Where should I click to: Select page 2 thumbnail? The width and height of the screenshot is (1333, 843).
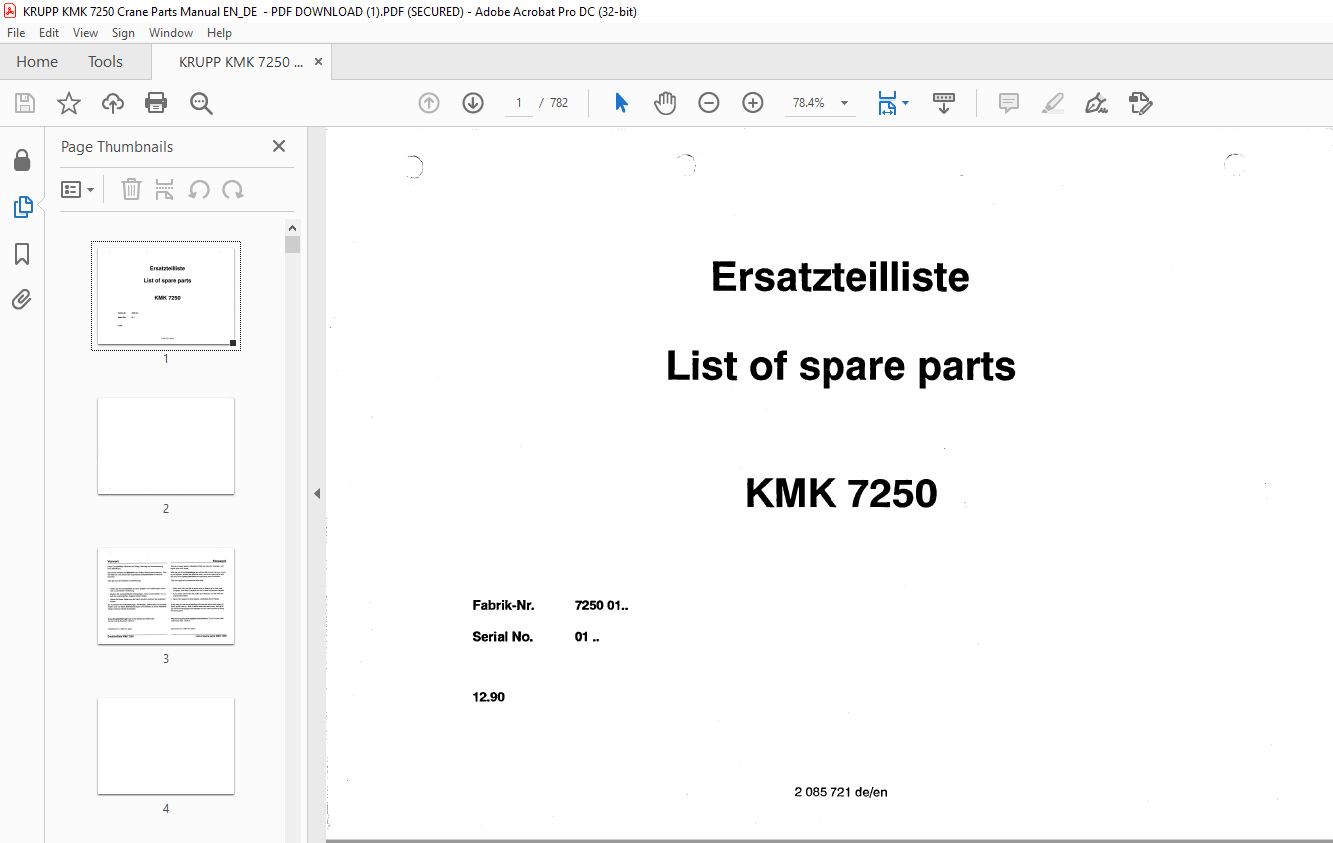166,446
